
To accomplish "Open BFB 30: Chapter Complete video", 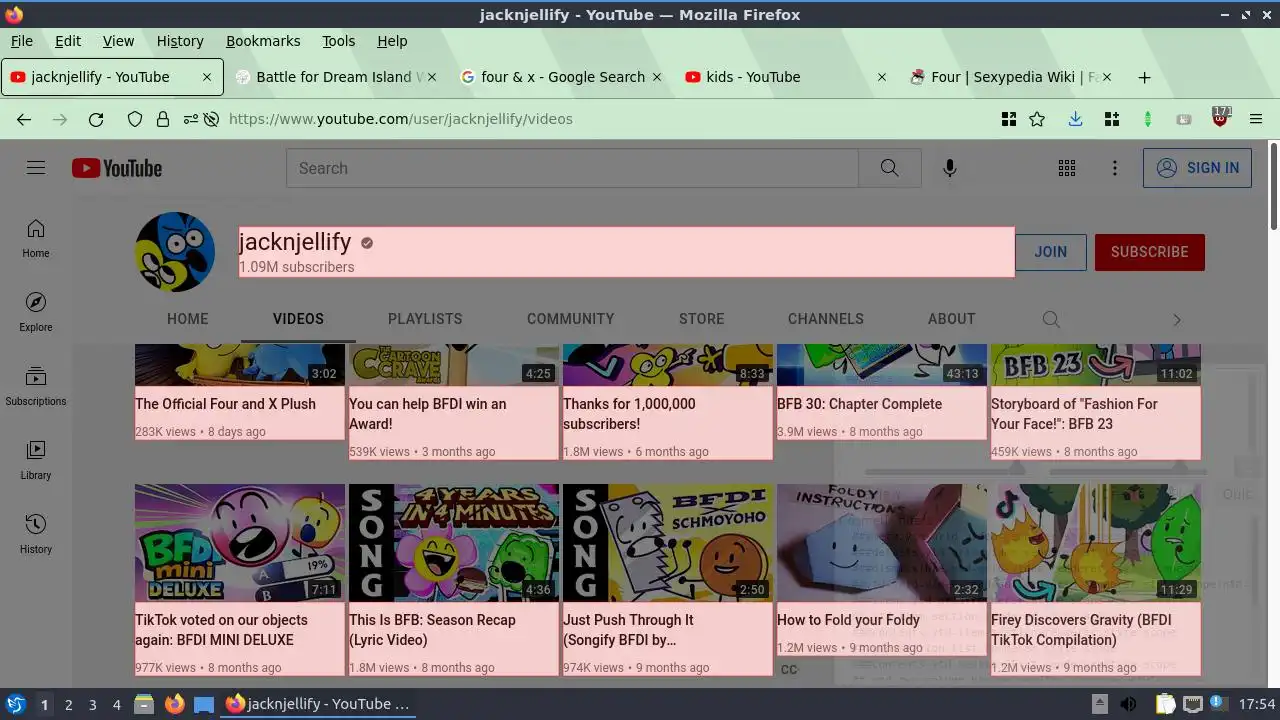I will click(859, 404).
